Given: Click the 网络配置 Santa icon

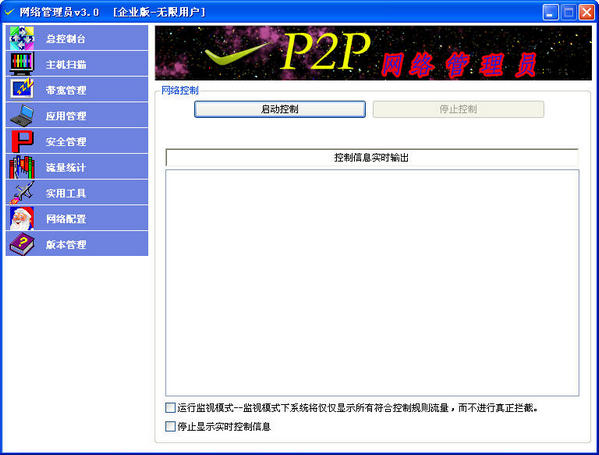Looking at the screenshot, I should (22, 218).
